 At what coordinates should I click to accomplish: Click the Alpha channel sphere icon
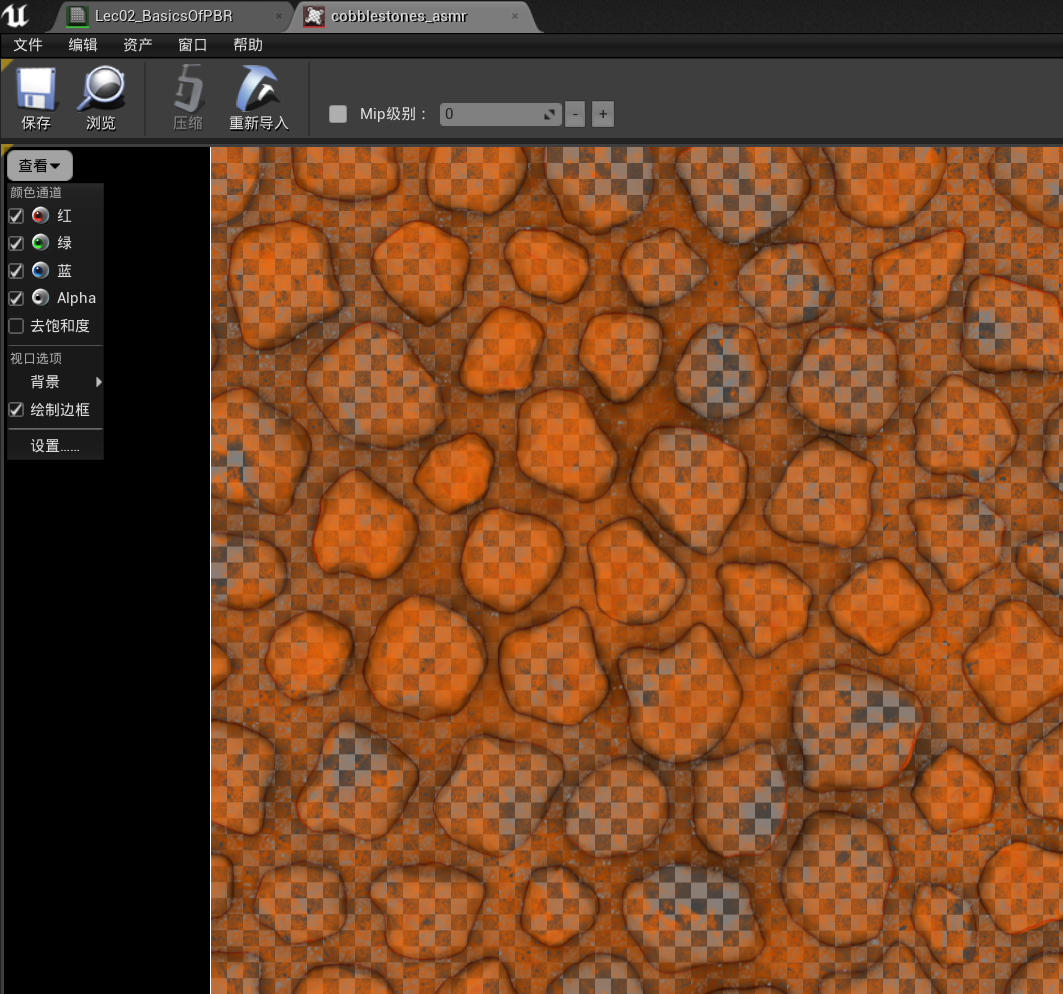pos(41,298)
